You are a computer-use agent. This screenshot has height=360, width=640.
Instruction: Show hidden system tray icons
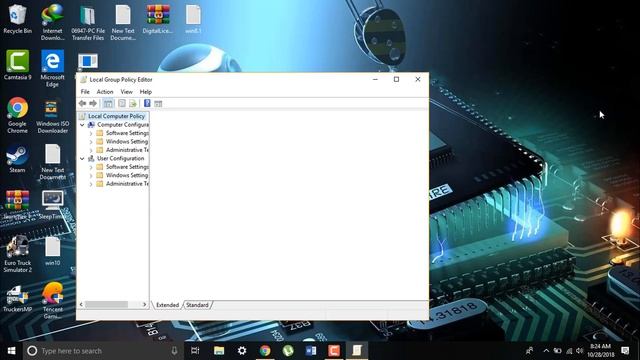(546, 351)
